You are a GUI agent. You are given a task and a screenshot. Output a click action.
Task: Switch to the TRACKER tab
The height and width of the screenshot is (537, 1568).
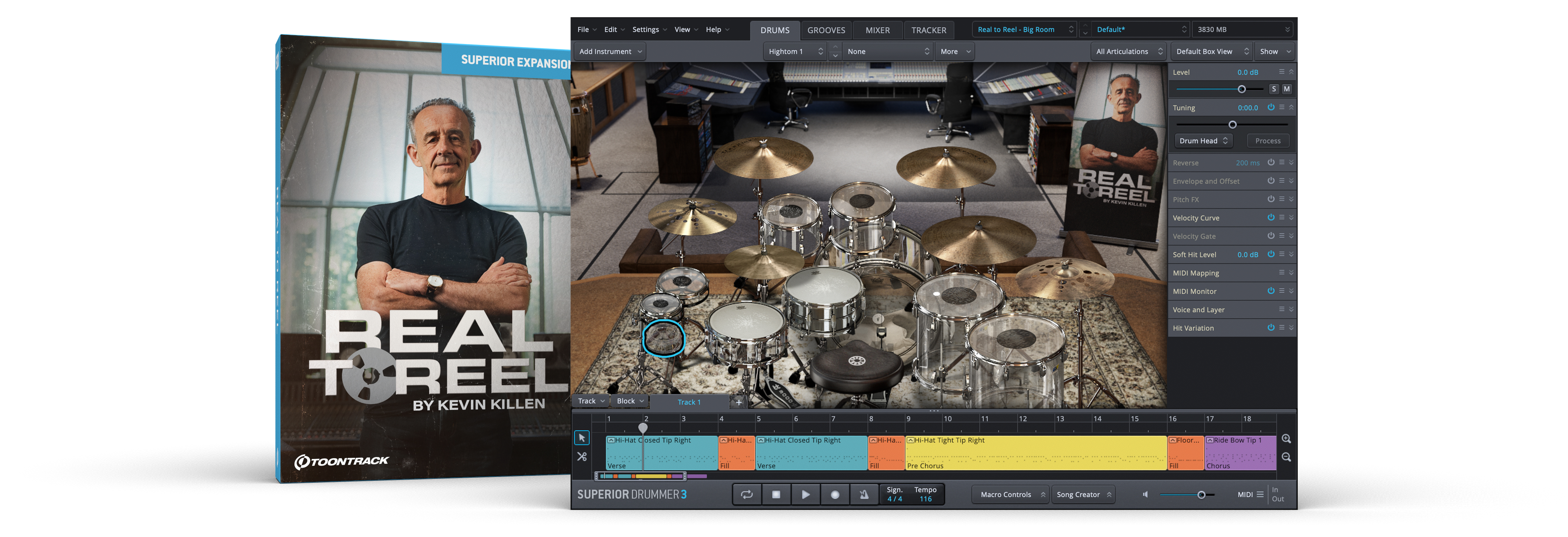coord(928,30)
